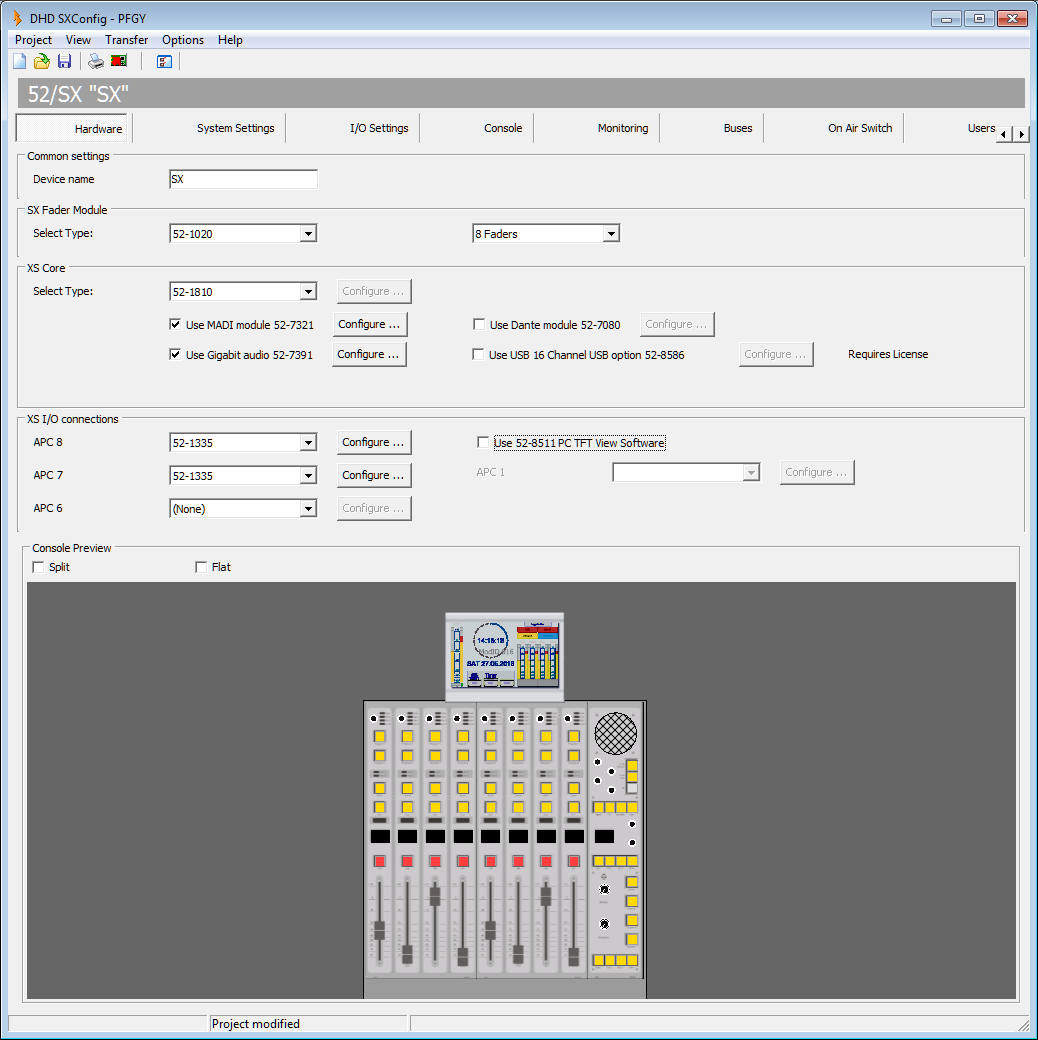
Task: Click the round speaker grille in console preview
Action: point(616,734)
